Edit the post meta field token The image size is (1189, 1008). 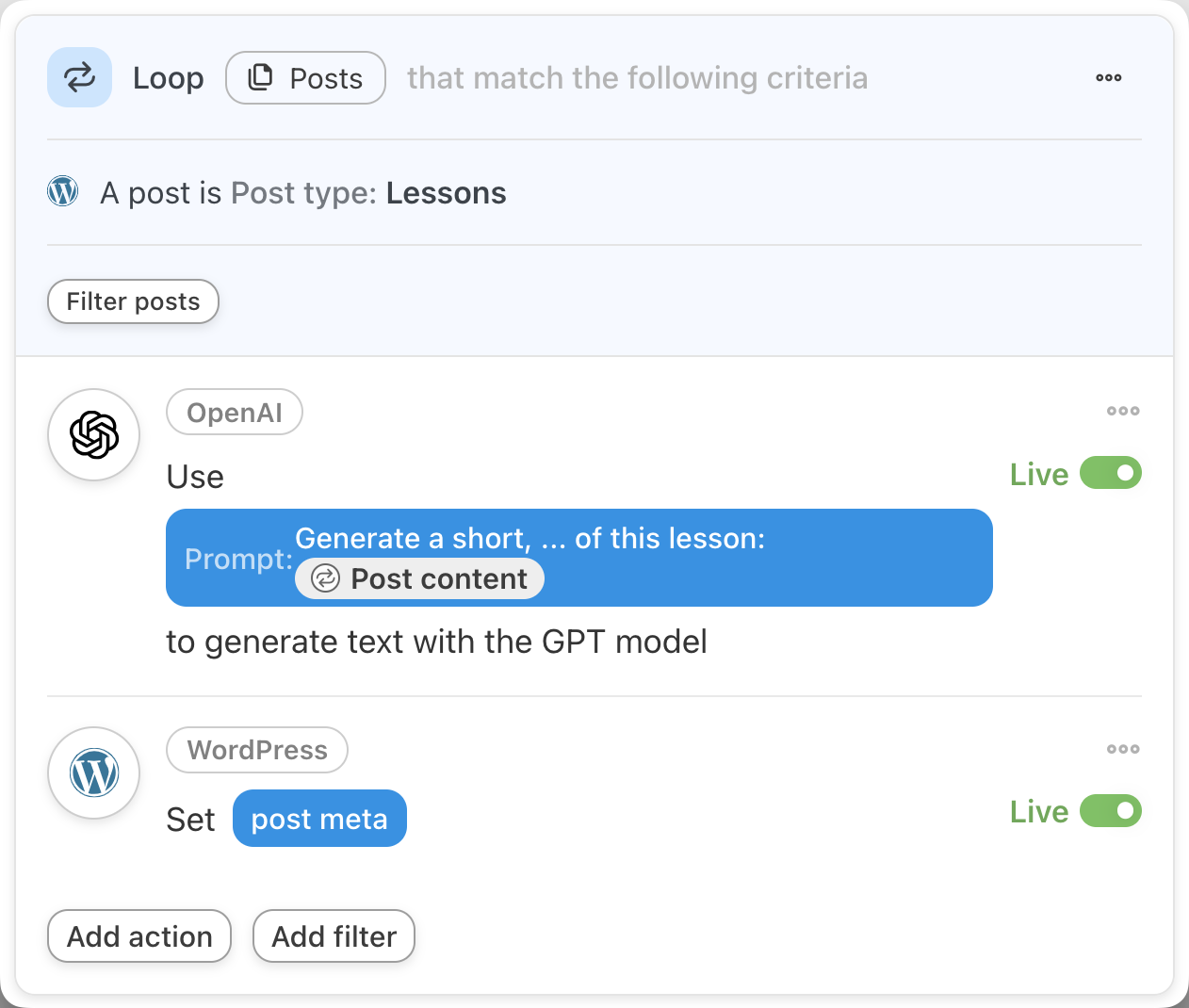click(x=319, y=819)
